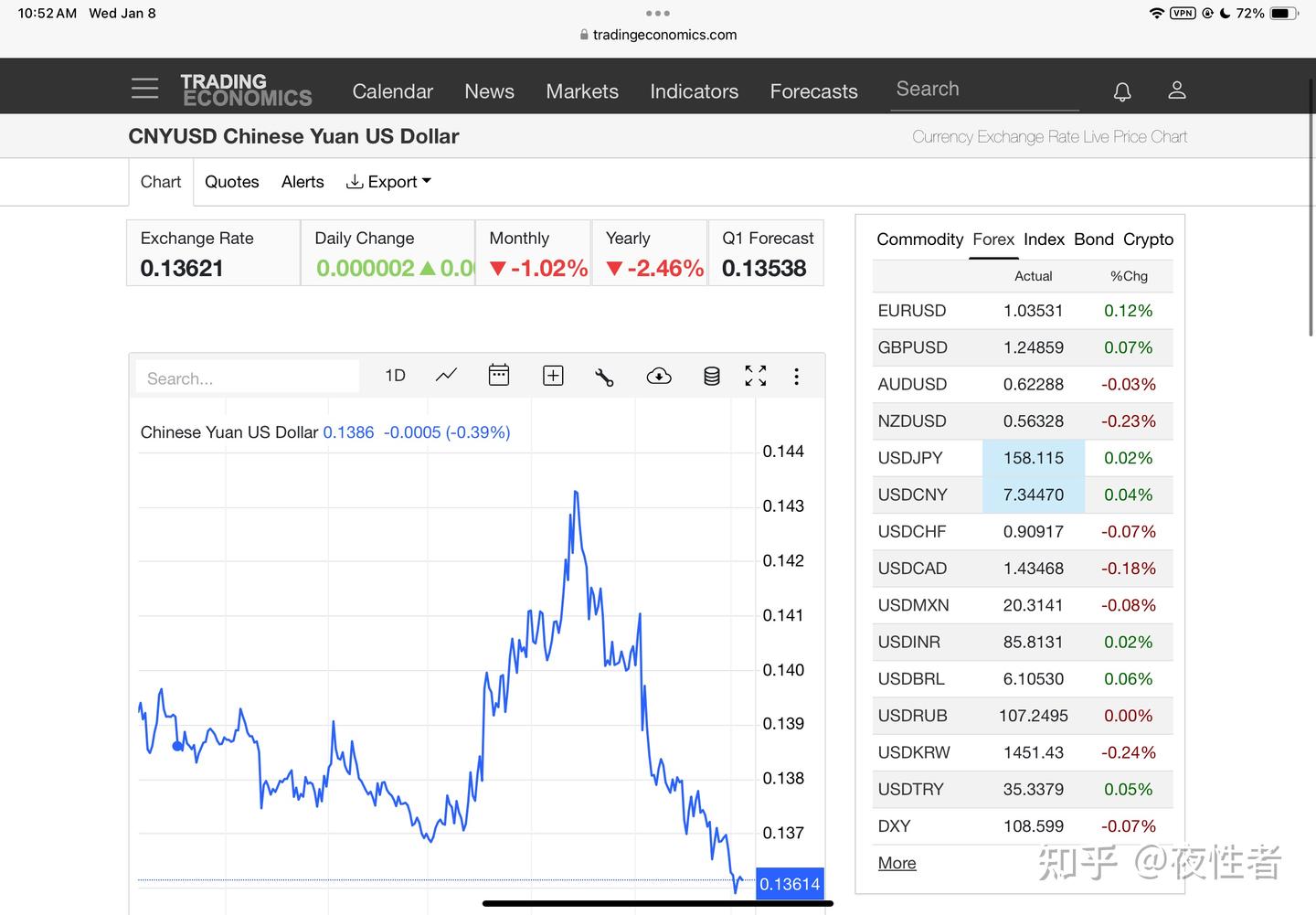The image size is (1316, 915).
Task: Open the user account icon
Action: click(1177, 90)
